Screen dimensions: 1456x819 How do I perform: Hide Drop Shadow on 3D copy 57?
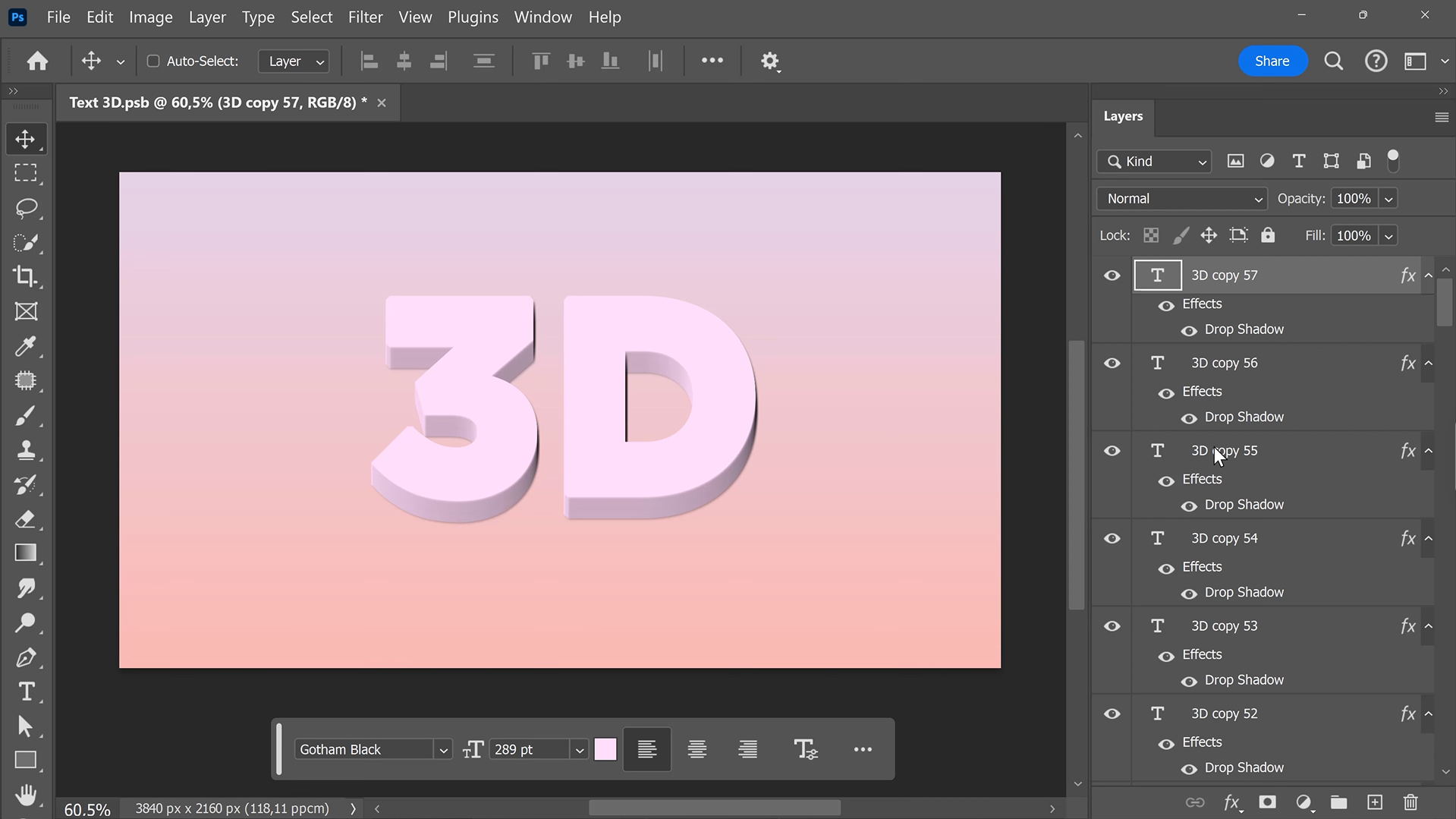(x=1189, y=330)
